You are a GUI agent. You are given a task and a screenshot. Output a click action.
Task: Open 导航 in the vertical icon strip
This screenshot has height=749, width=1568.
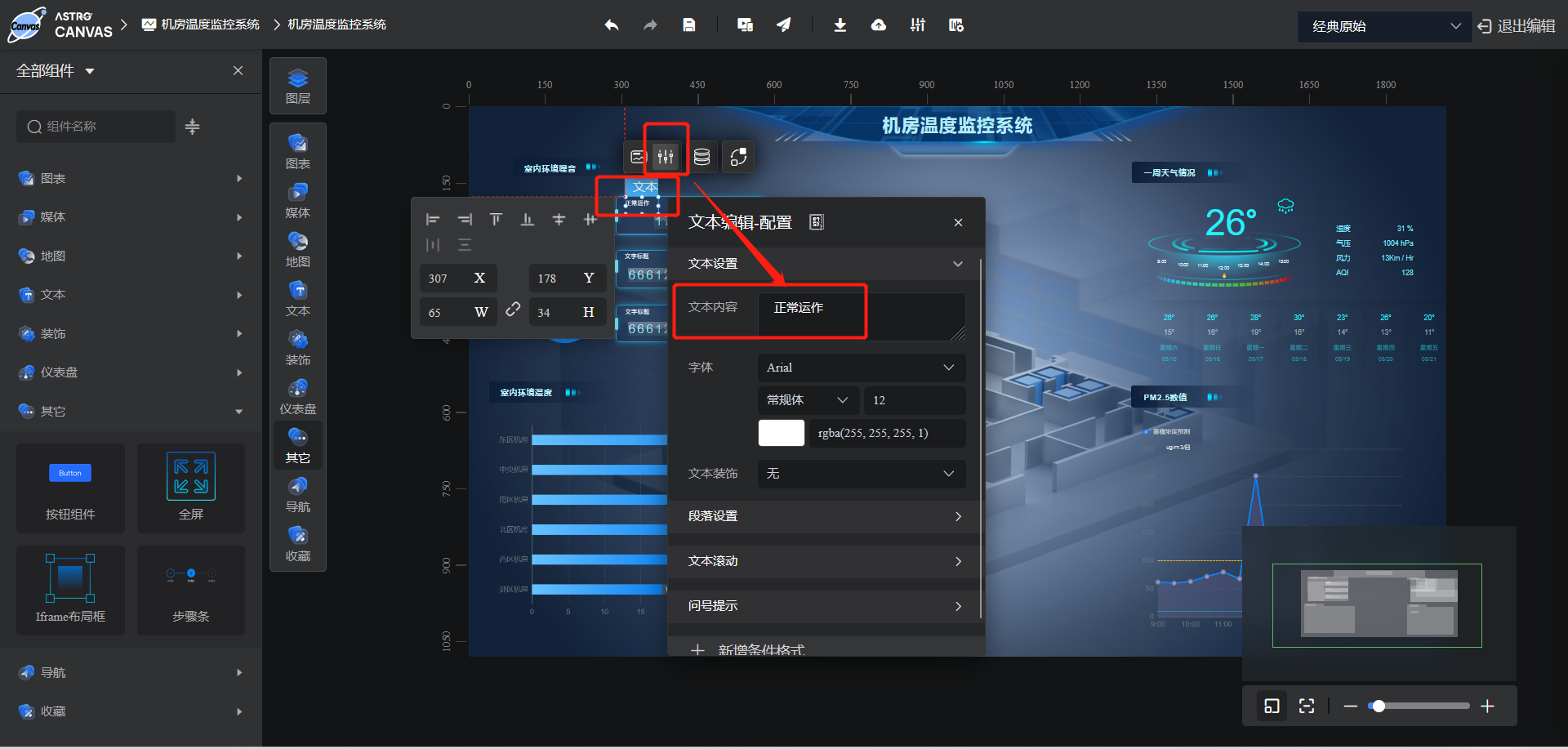298,494
